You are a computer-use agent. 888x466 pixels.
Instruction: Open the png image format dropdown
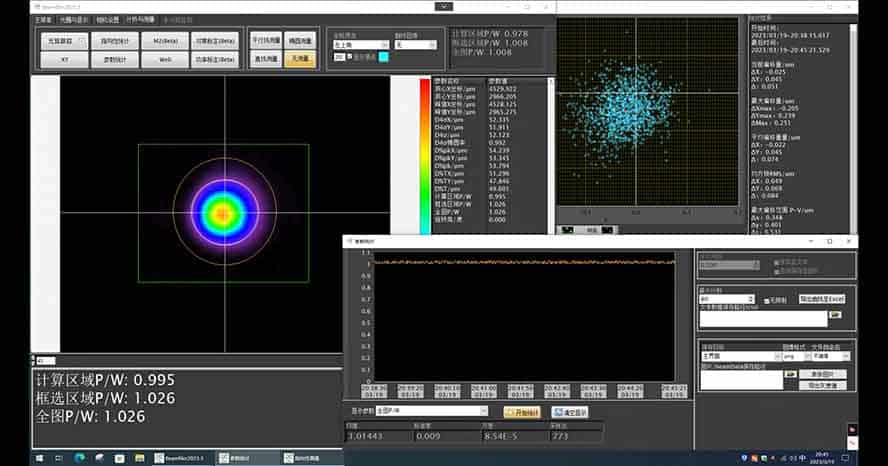pyautogui.click(x=794, y=355)
